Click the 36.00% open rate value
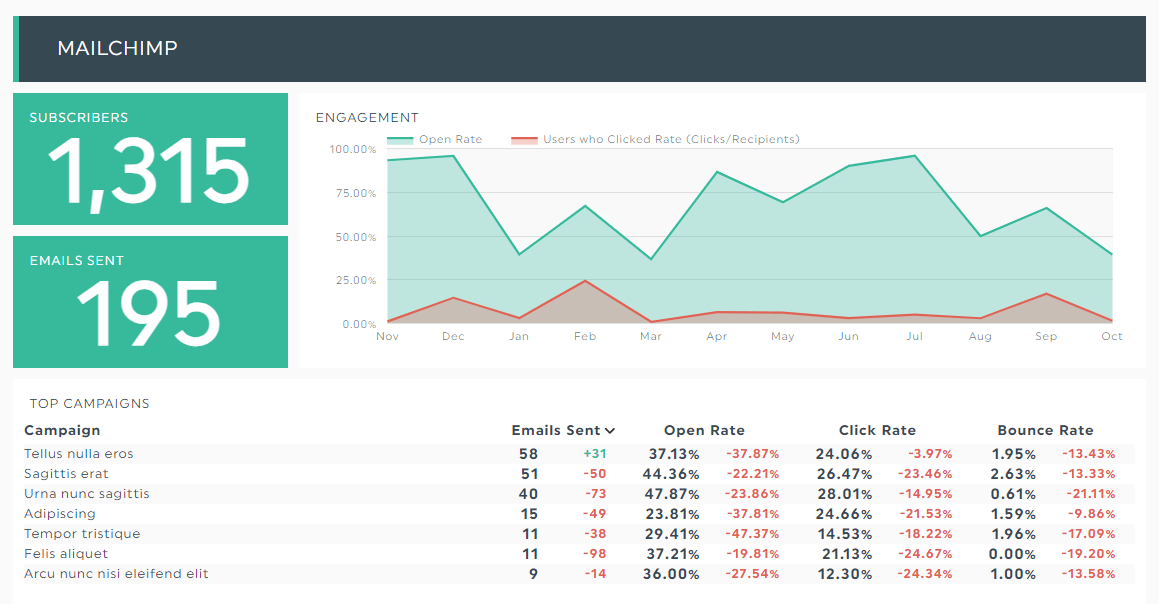The image size is (1159, 604). 671,574
